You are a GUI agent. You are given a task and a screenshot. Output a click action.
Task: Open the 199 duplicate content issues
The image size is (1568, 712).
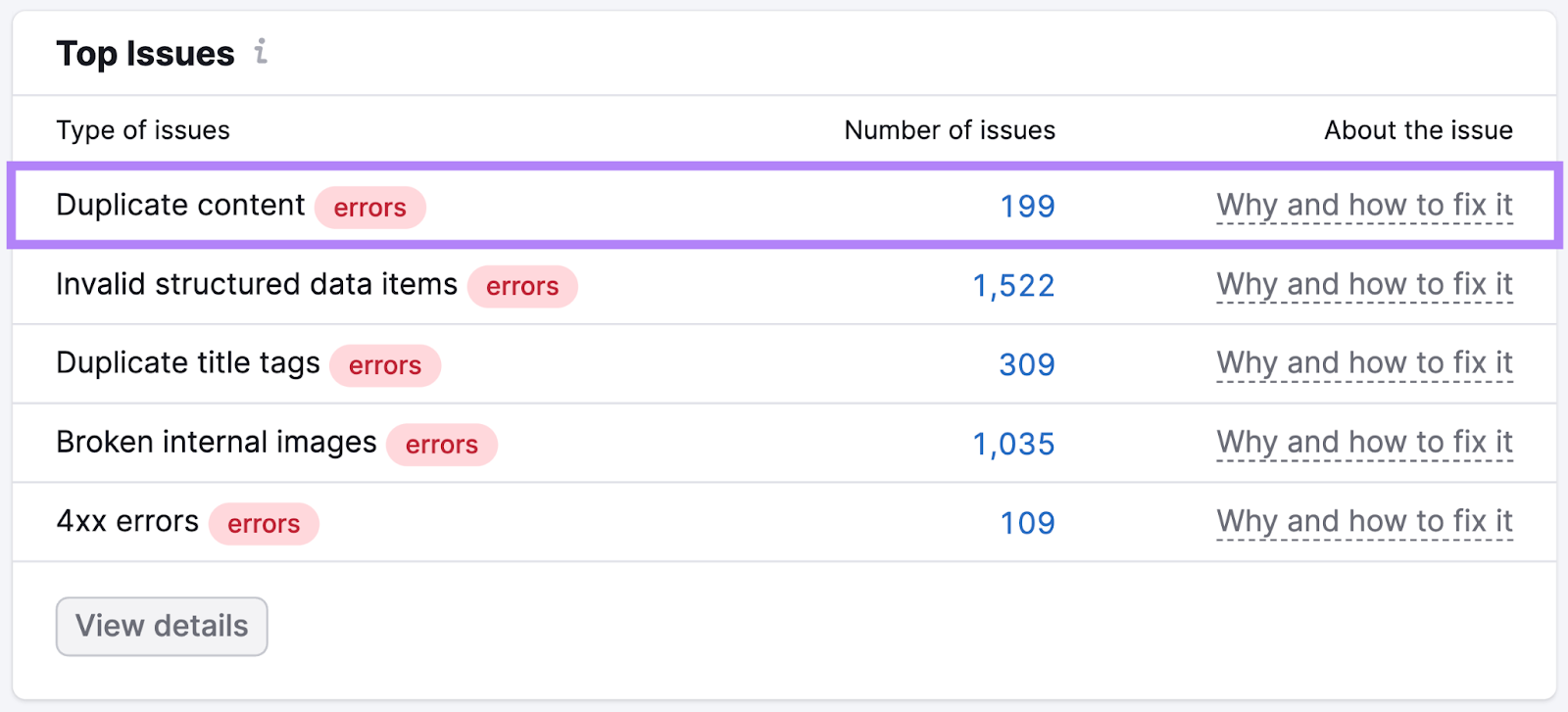coord(1027,207)
